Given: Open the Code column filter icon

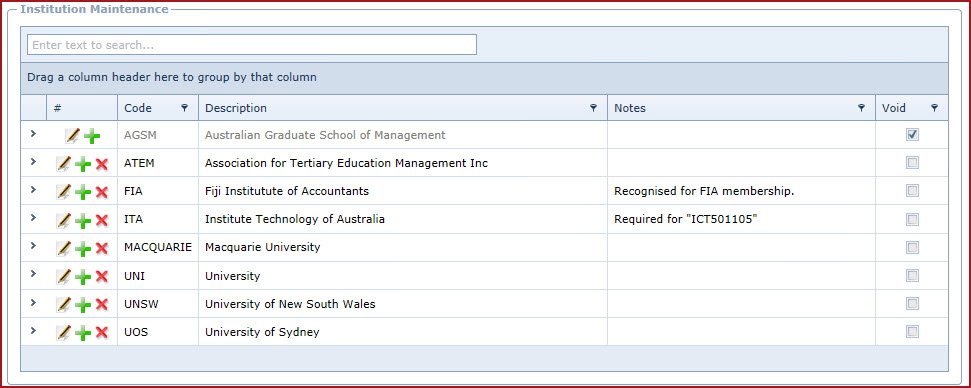Looking at the screenshot, I should click(x=185, y=108).
